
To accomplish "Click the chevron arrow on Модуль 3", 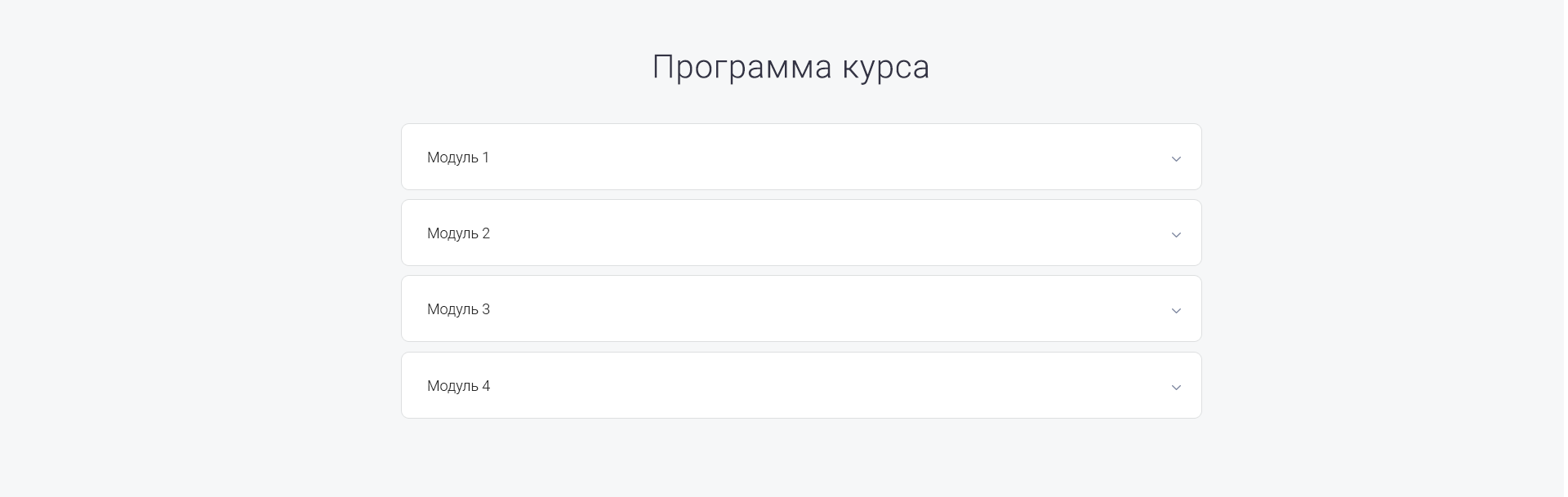I will [1176, 310].
